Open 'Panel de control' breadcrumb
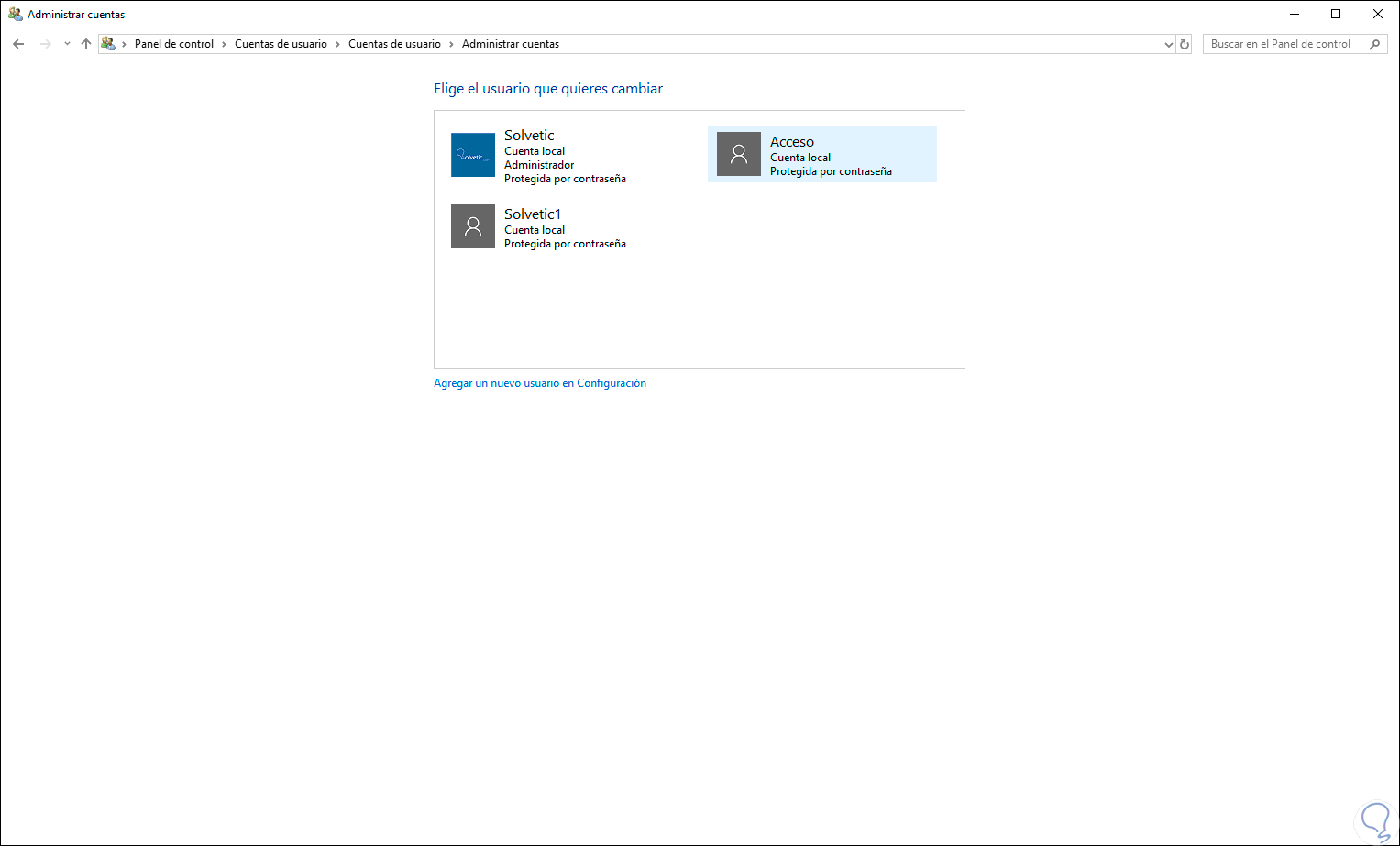1400x846 pixels. click(x=174, y=44)
